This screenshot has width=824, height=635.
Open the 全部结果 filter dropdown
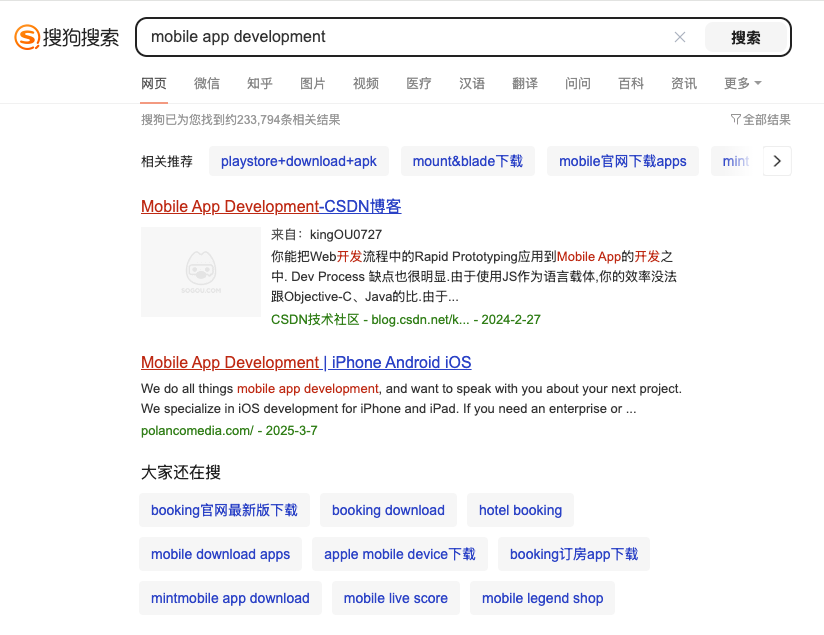pos(760,120)
